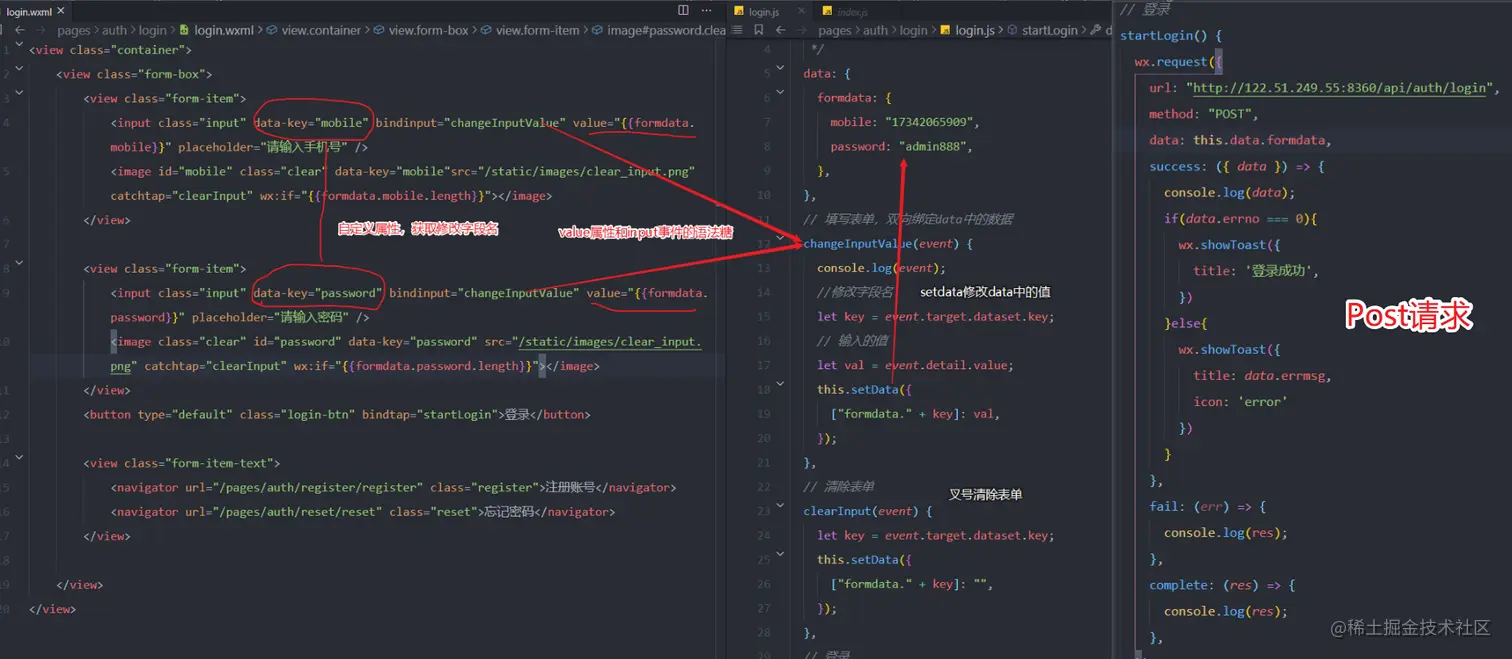Click the title: data.errmsg line
The width and height of the screenshot is (1512, 659).
point(1263,376)
